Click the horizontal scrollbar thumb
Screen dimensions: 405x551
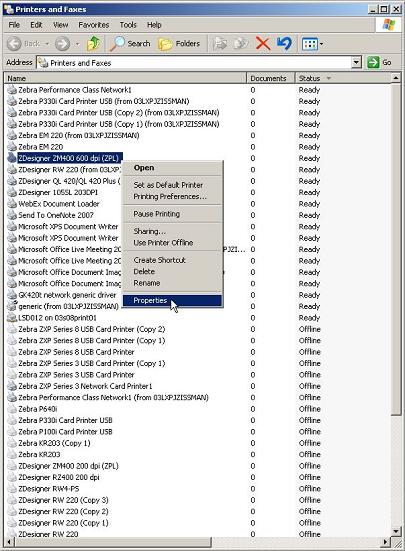[x=112, y=542]
